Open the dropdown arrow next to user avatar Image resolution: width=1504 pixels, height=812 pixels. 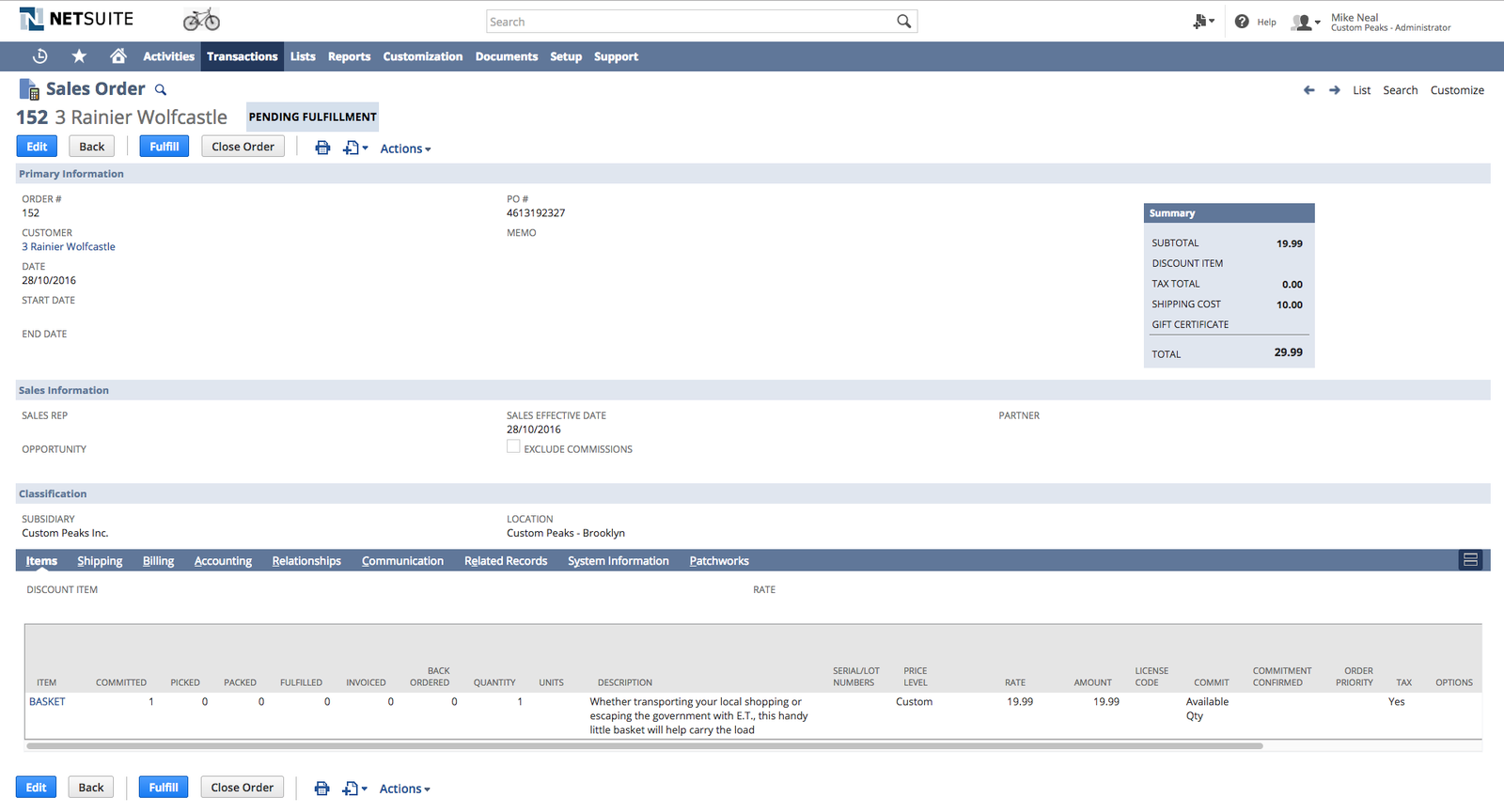point(1318,22)
